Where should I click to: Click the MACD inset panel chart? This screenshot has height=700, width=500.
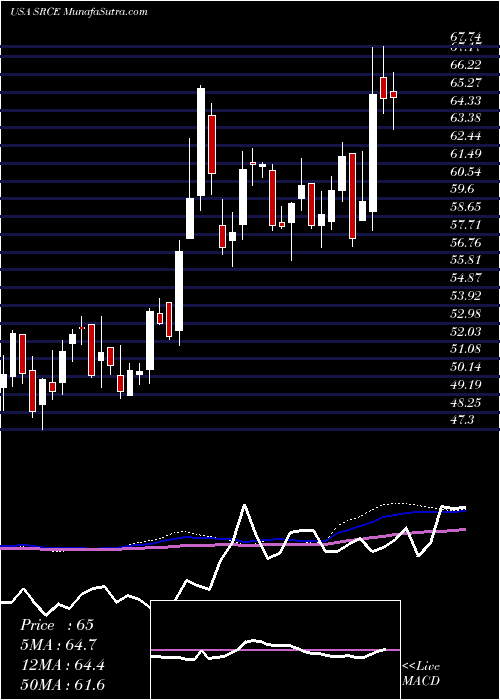(276, 650)
